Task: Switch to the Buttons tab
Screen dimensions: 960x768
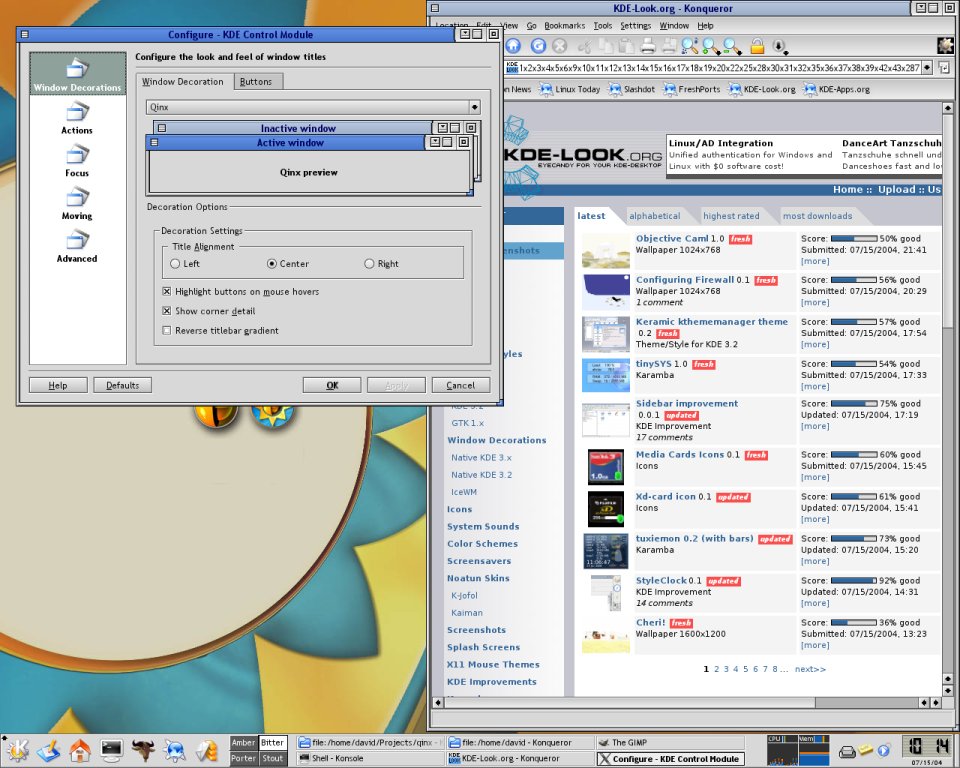Action: [256, 81]
